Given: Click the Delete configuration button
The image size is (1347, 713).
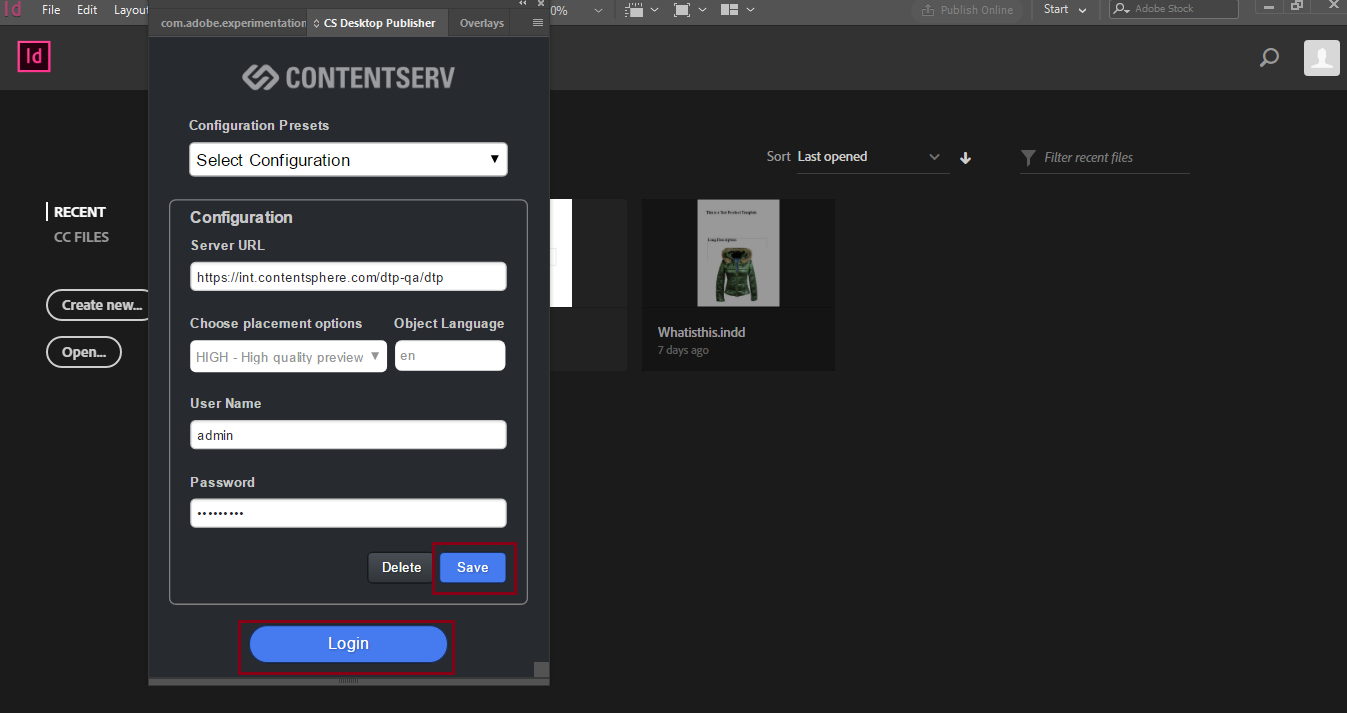Looking at the screenshot, I should [x=401, y=568].
